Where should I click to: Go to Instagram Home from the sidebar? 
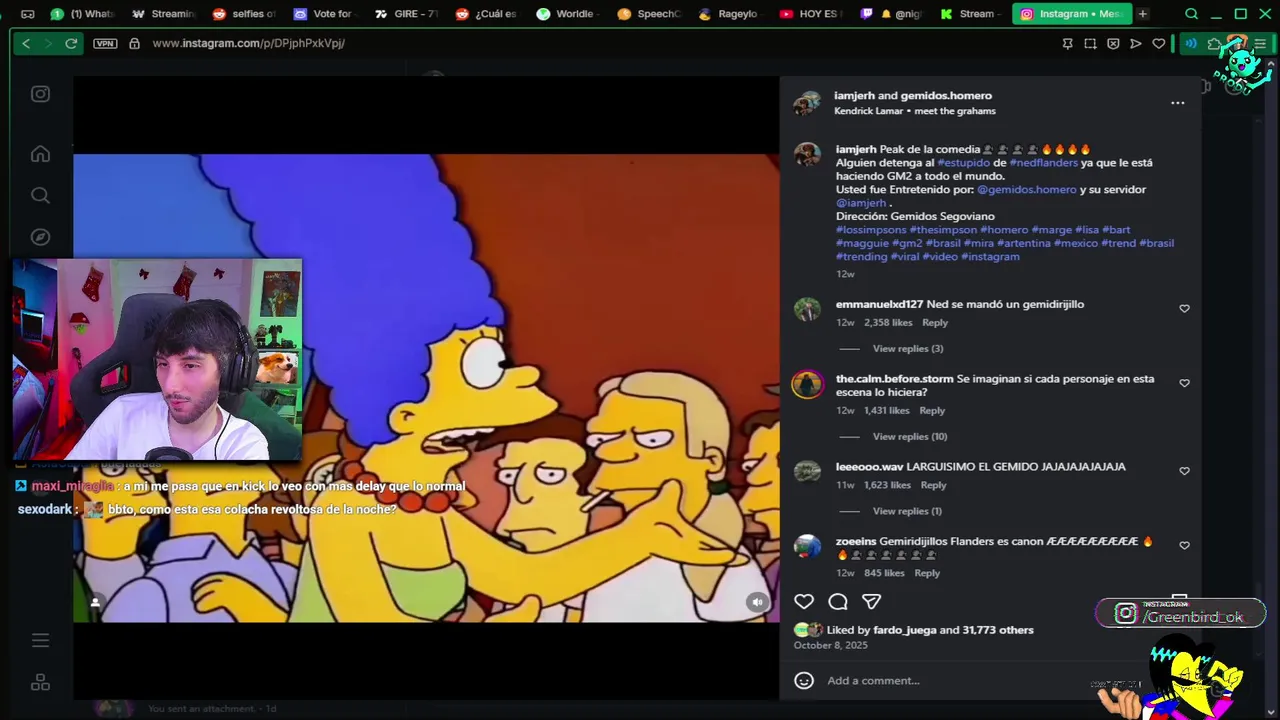click(40, 154)
